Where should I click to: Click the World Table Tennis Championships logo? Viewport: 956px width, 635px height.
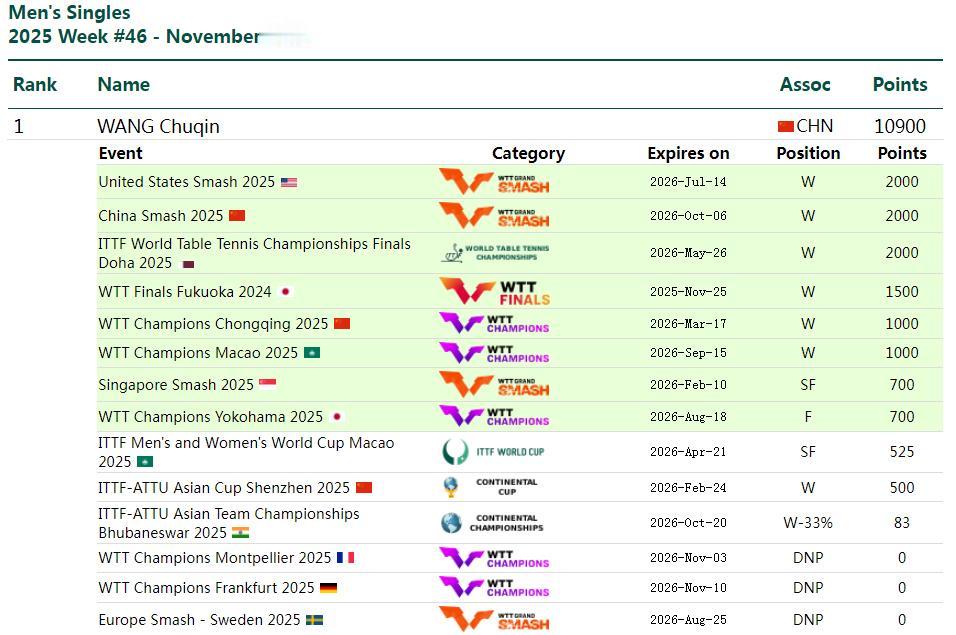coord(494,252)
